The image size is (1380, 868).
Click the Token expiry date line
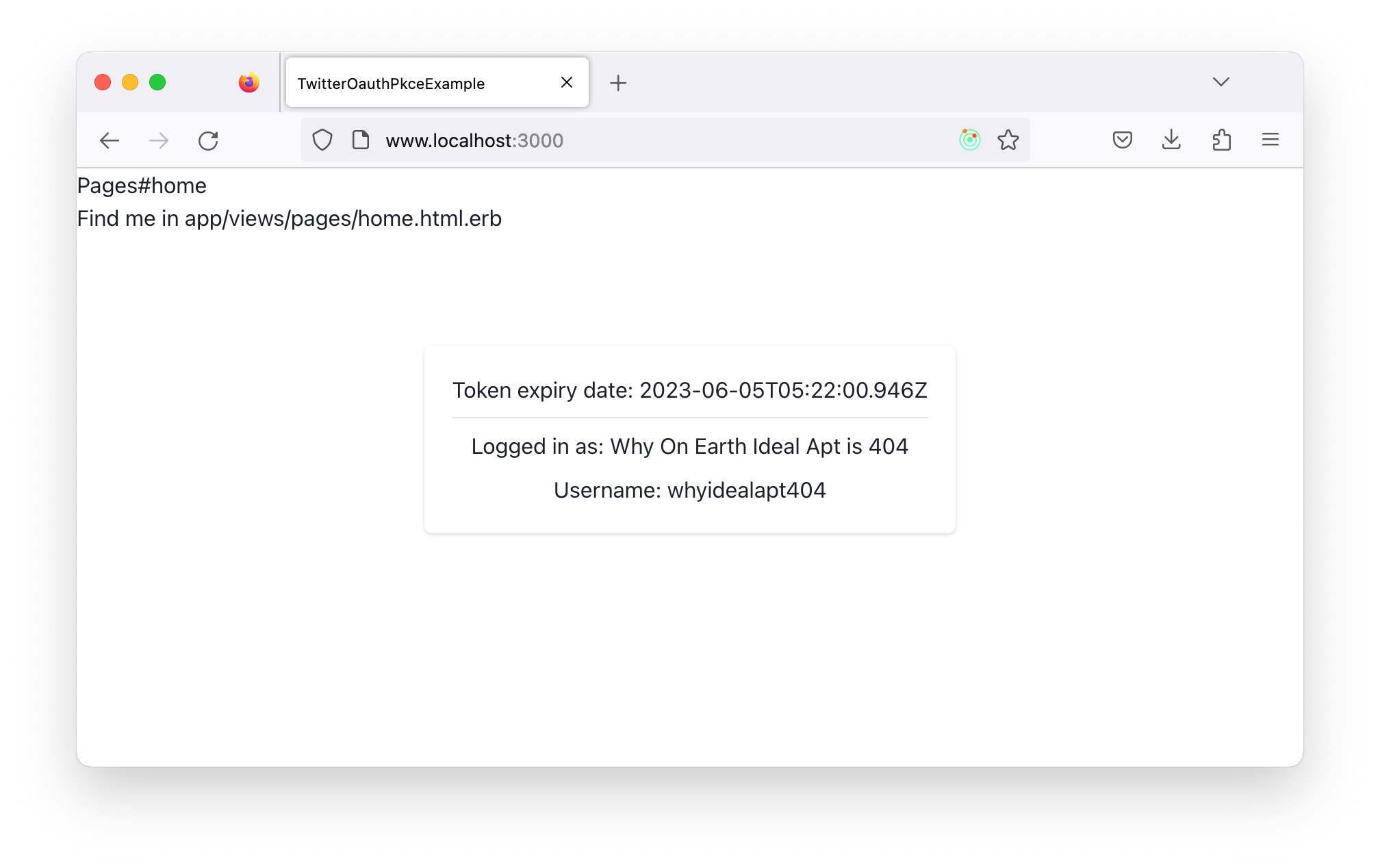pos(690,390)
